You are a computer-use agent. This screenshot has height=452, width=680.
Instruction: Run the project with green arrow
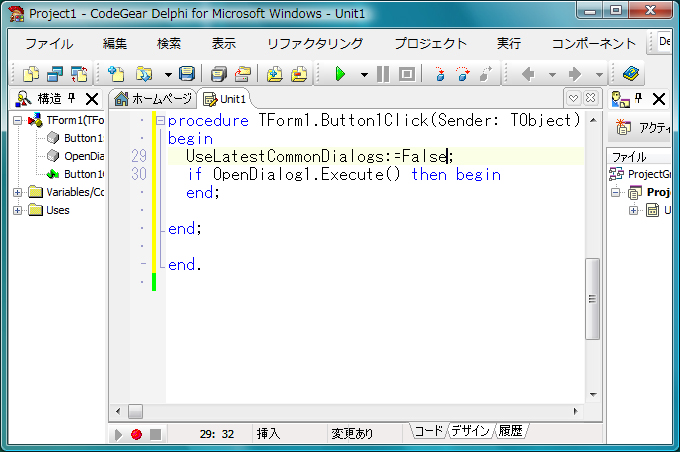click(340, 74)
